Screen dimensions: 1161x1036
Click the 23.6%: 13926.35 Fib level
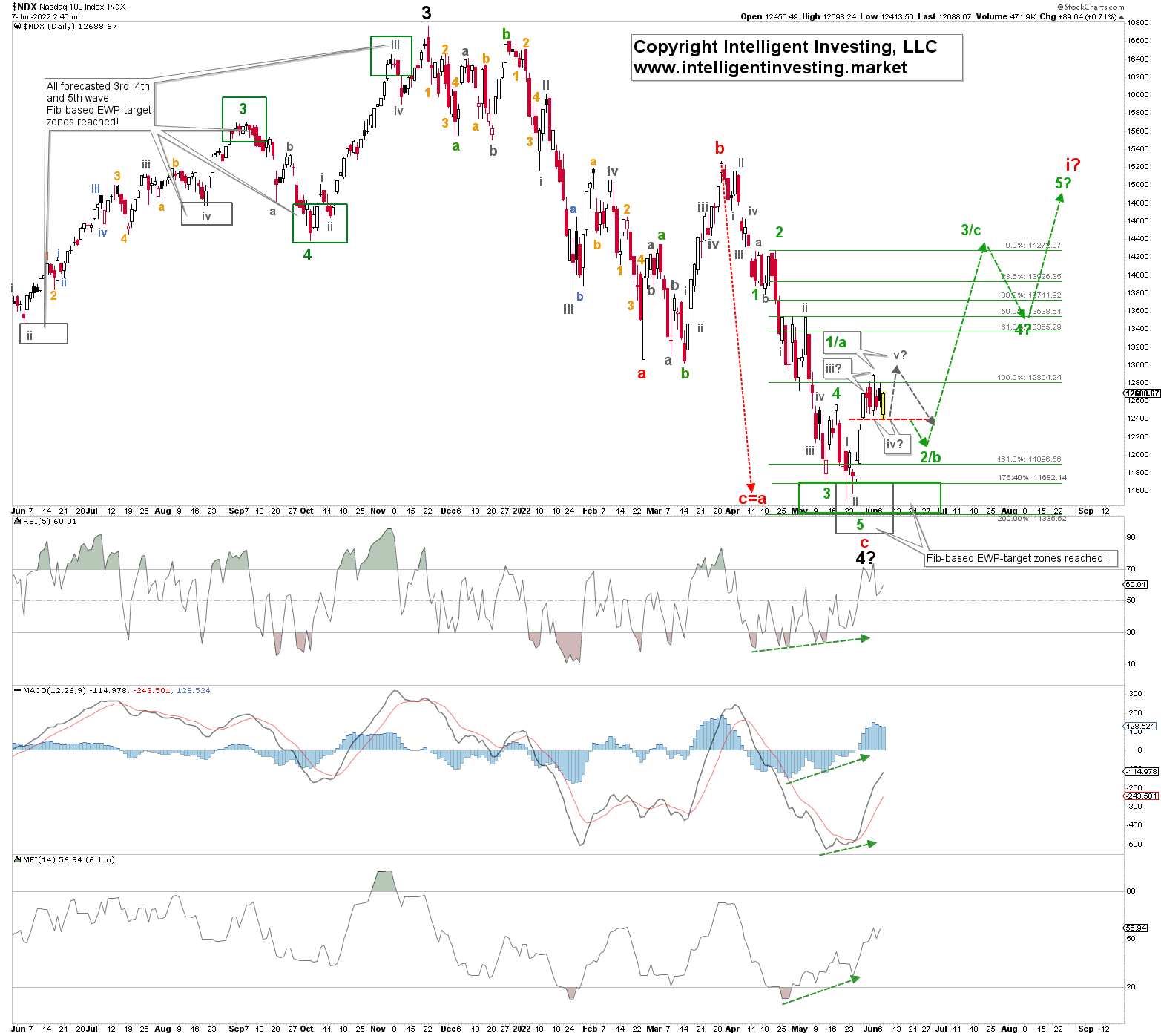1031,276
